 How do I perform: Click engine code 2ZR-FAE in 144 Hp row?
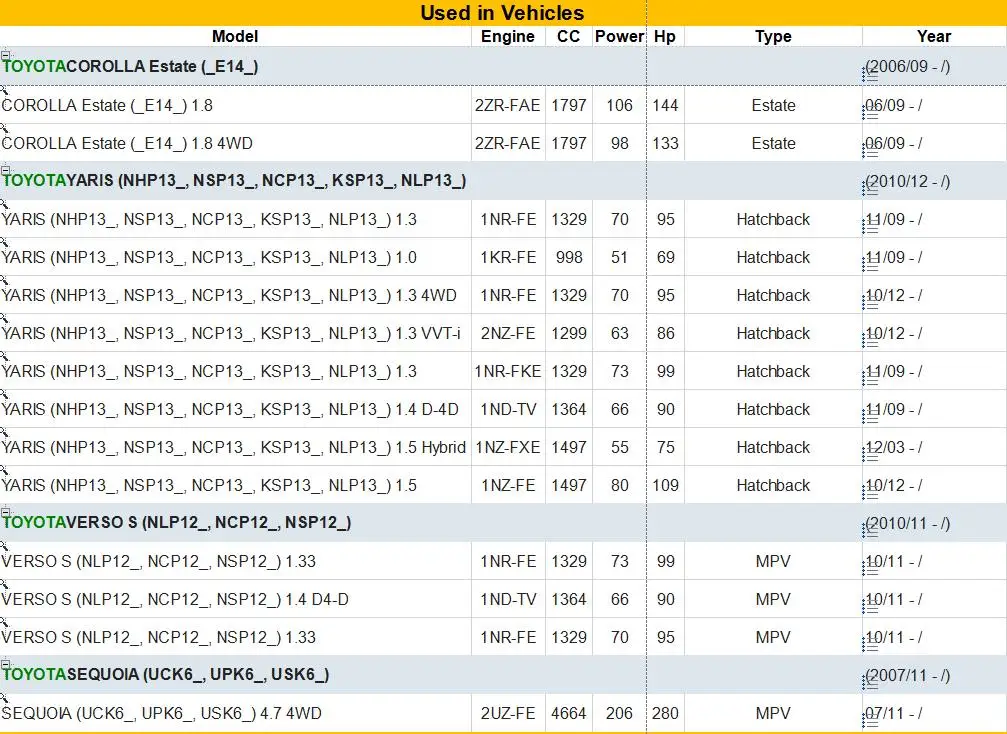(x=507, y=105)
